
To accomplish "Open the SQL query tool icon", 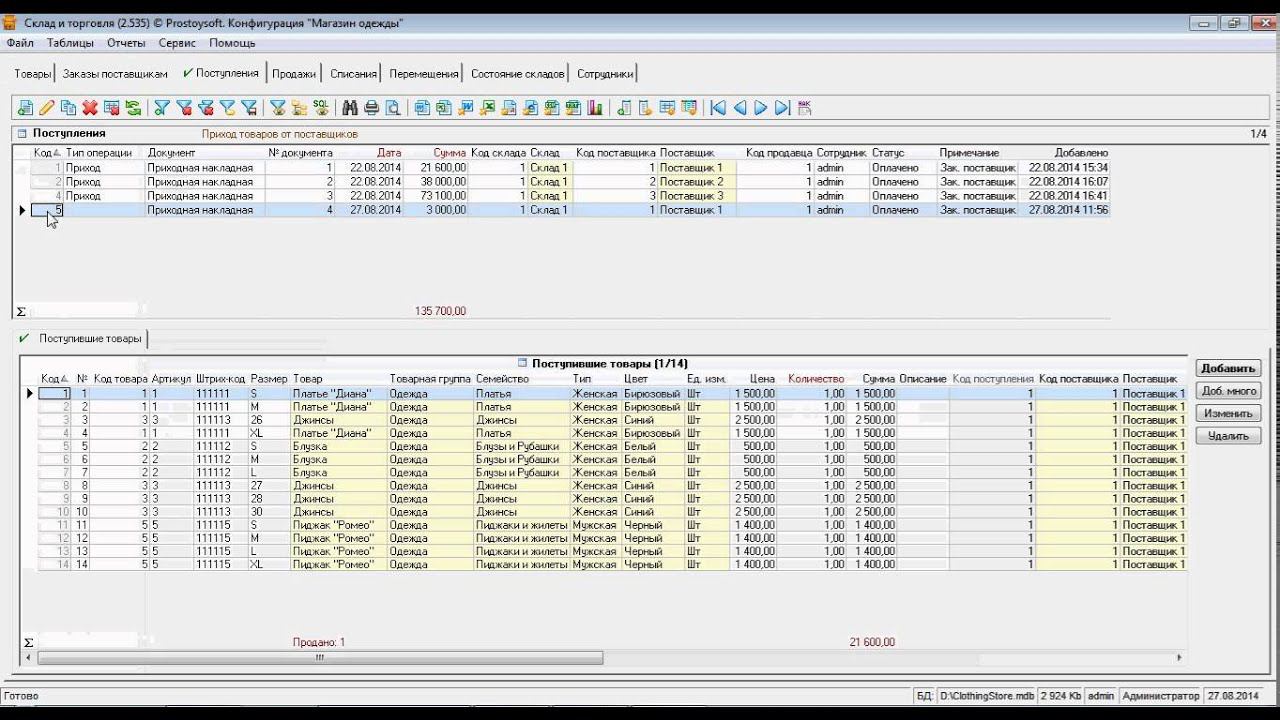I will click(x=320, y=108).
